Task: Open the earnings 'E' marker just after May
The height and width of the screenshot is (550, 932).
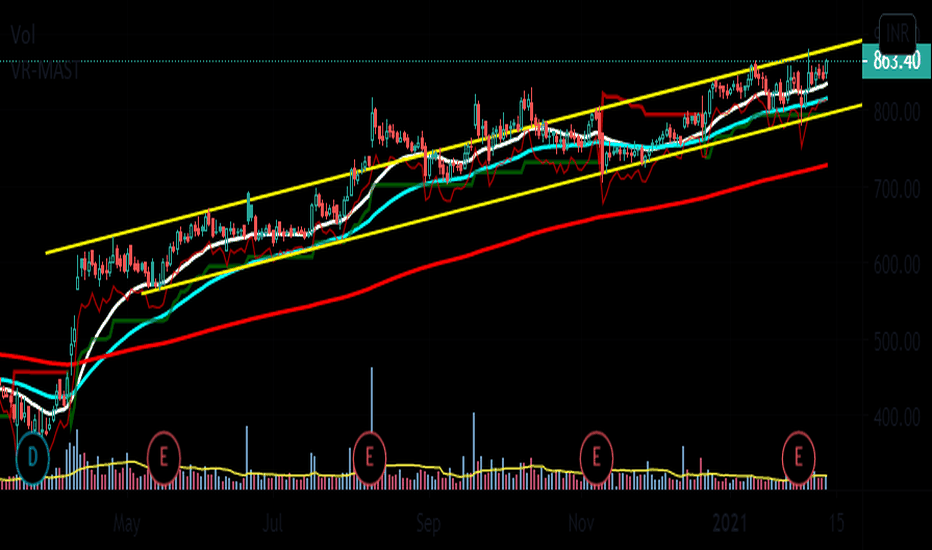Action: 163,458
